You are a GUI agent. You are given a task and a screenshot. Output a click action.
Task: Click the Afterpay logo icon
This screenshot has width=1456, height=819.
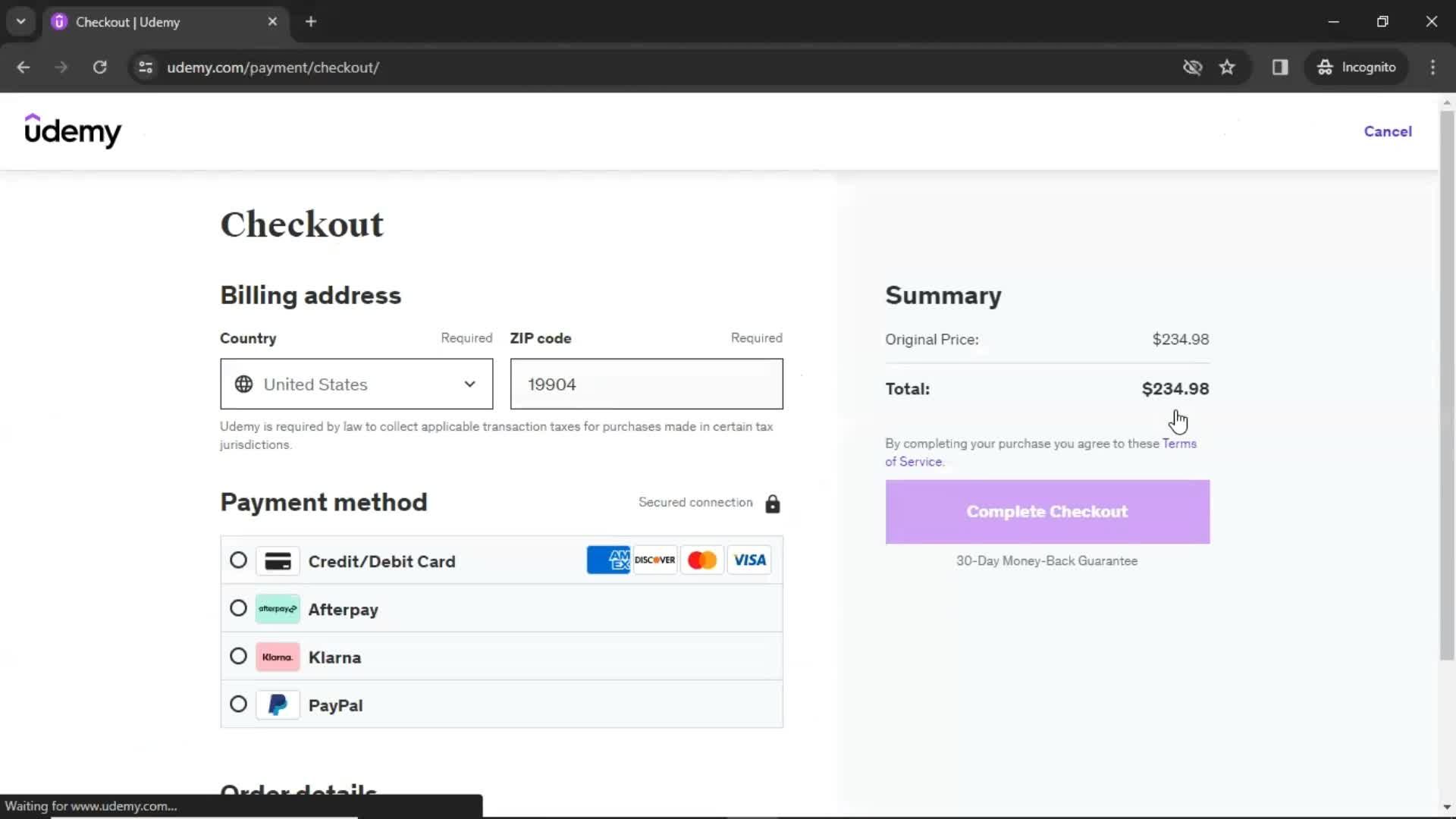pos(277,608)
